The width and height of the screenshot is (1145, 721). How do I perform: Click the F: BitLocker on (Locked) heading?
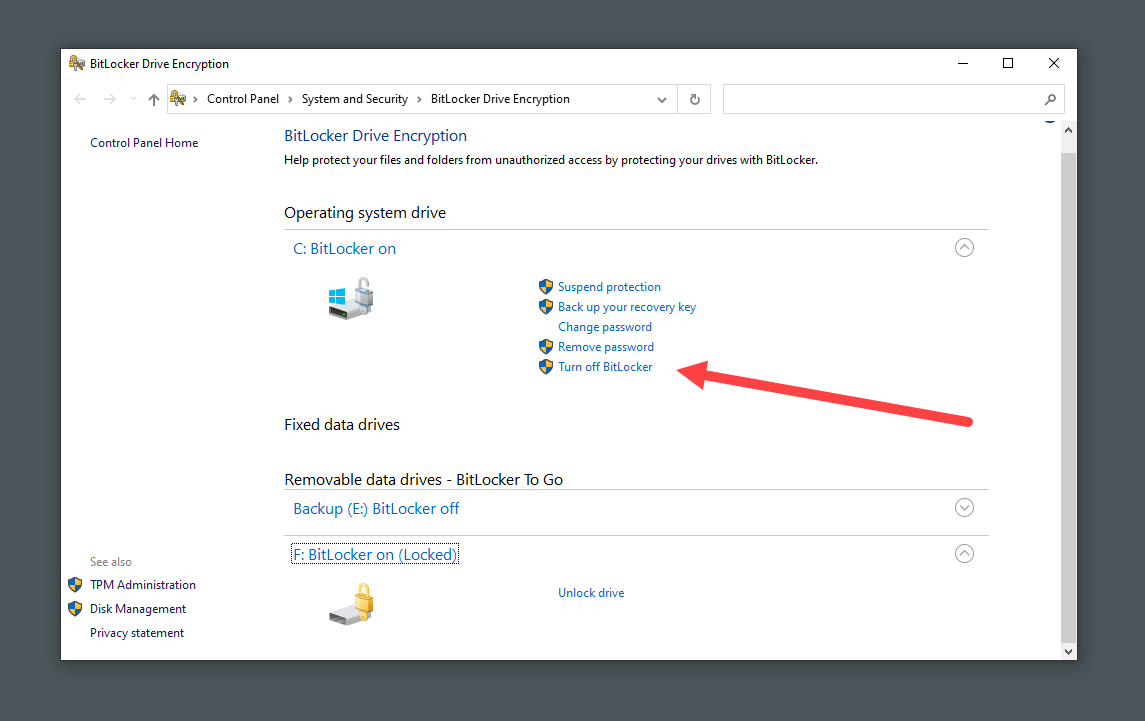coord(375,554)
